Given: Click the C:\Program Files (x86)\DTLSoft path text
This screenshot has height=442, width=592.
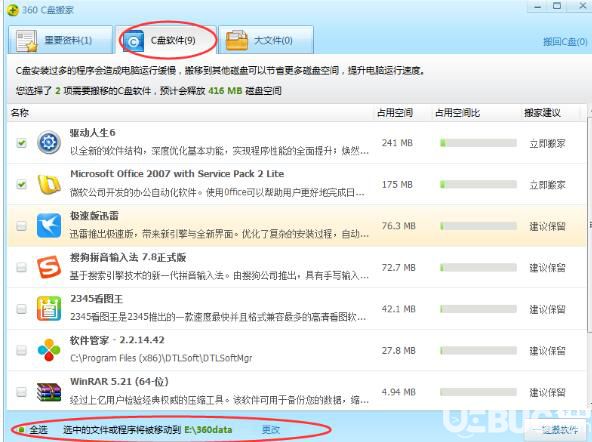Looking at the screenshot, I should coord(161,358).
